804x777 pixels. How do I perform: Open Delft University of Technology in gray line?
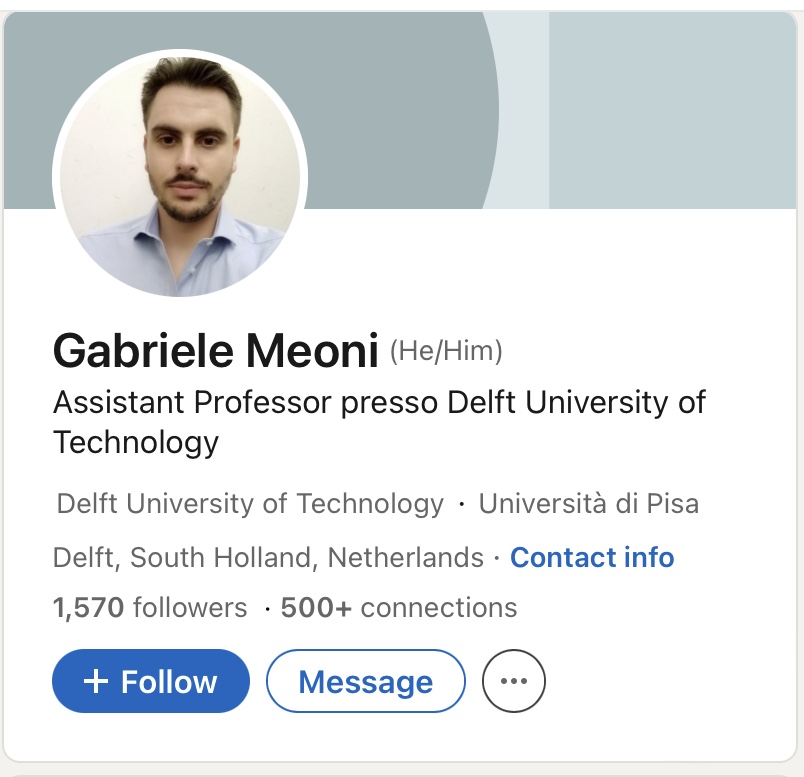[x=250, y=503]
